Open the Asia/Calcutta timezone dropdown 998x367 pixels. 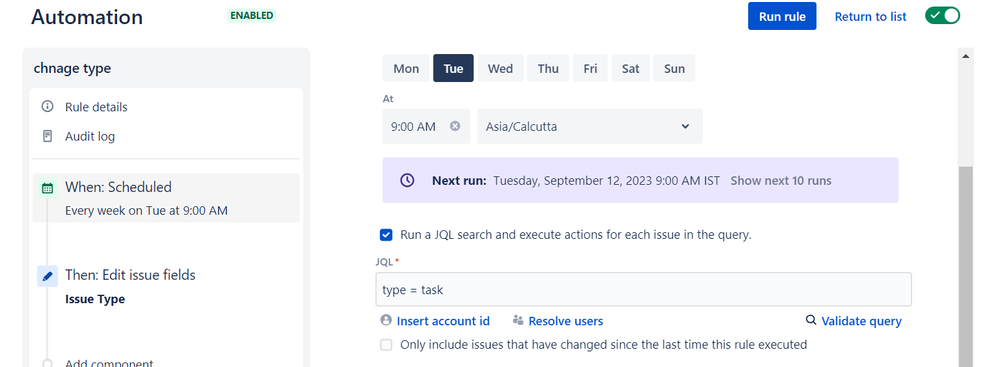point(590,126)
